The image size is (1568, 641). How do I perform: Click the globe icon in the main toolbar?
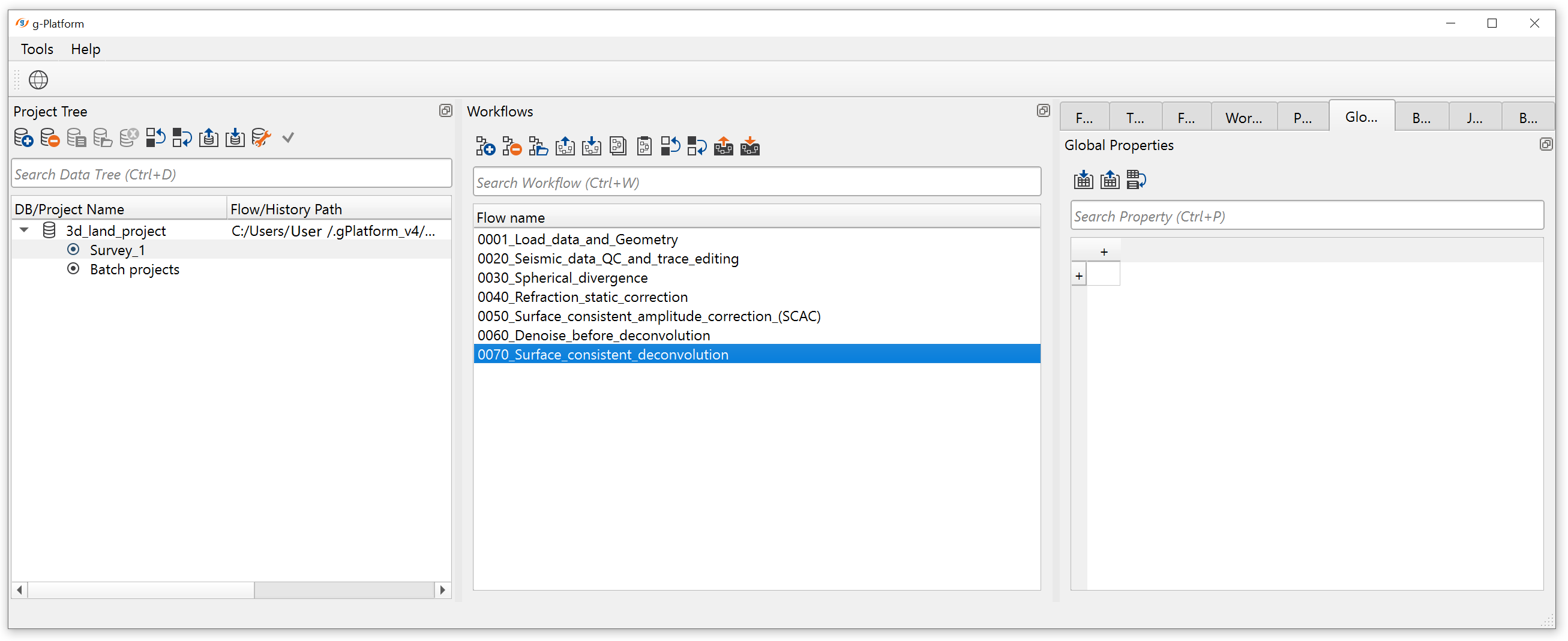pos(38,80)
